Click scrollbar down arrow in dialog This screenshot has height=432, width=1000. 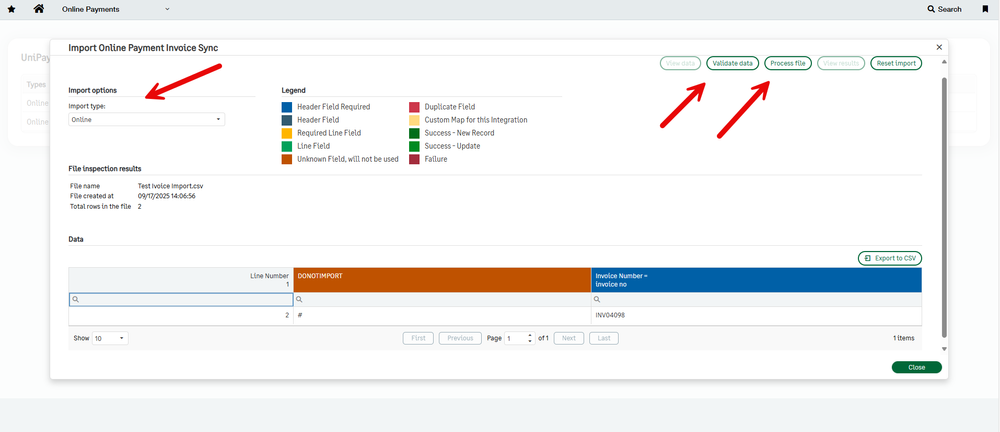click(945, 349)
